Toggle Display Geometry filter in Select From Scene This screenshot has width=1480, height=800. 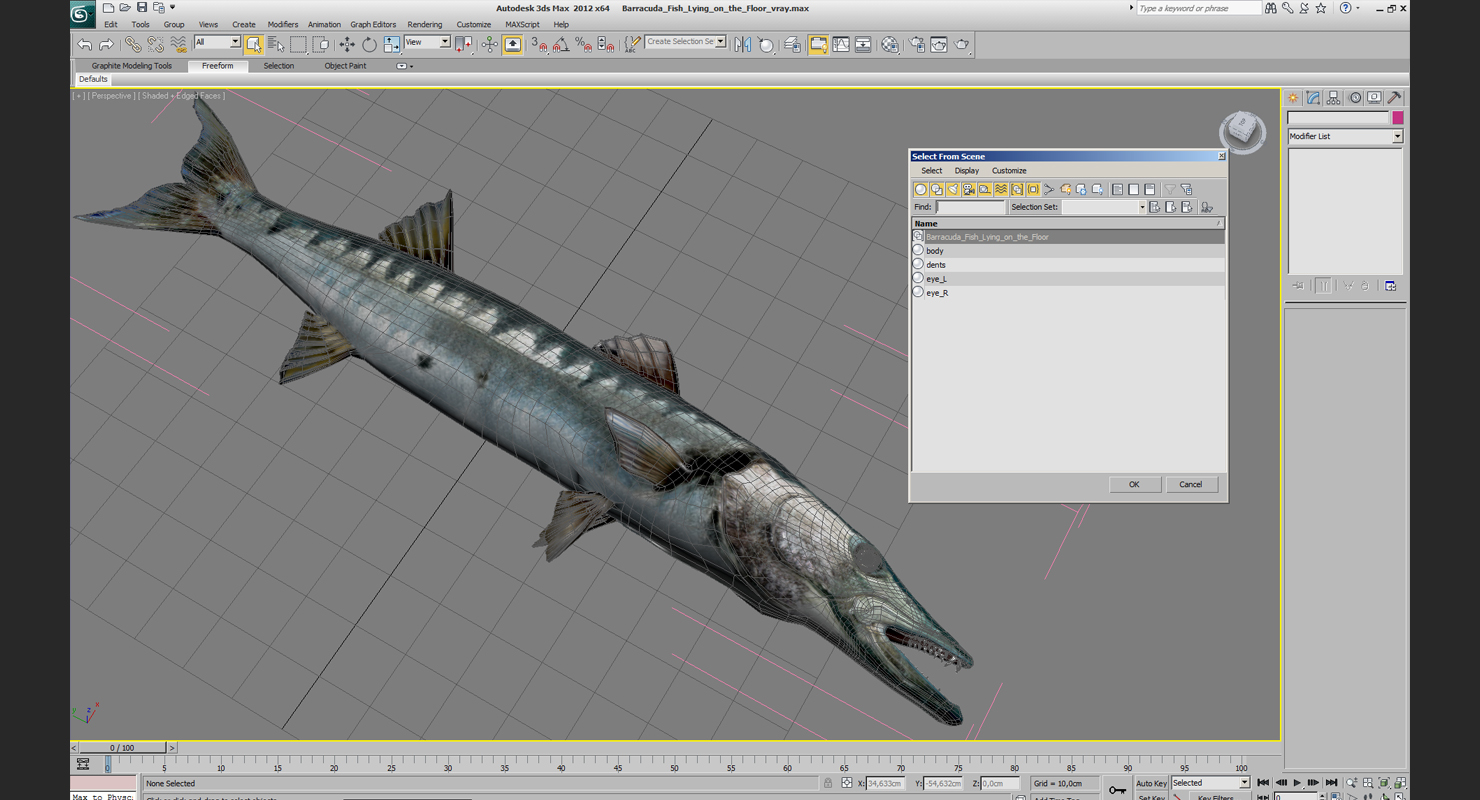coord(921,189)
